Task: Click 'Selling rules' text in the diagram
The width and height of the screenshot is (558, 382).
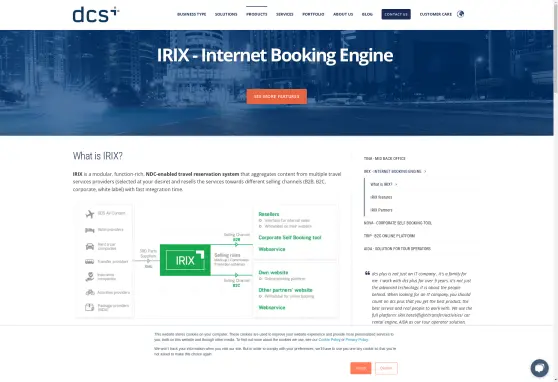Action: tap(227, 255)
